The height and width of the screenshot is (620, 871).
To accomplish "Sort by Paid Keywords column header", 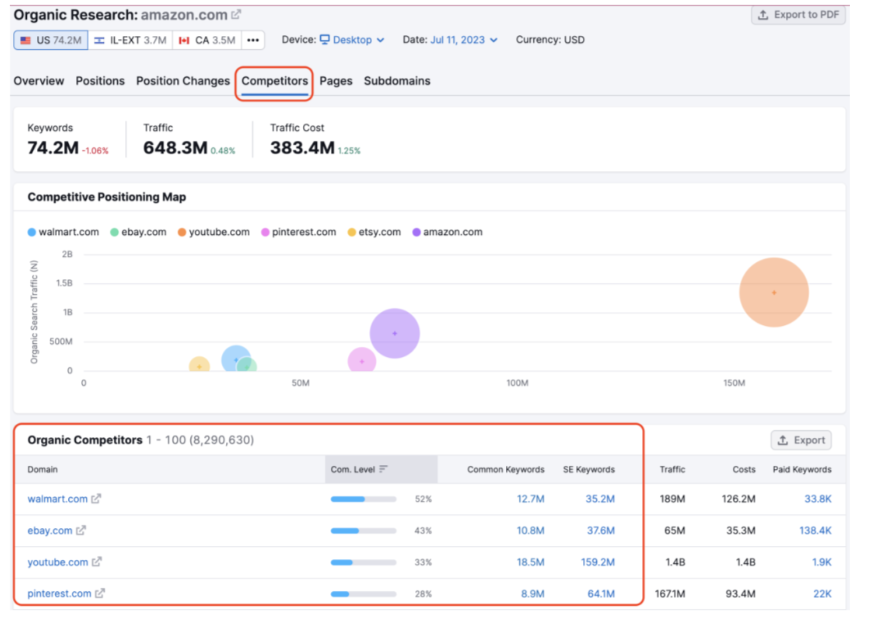I will [802, 469].
